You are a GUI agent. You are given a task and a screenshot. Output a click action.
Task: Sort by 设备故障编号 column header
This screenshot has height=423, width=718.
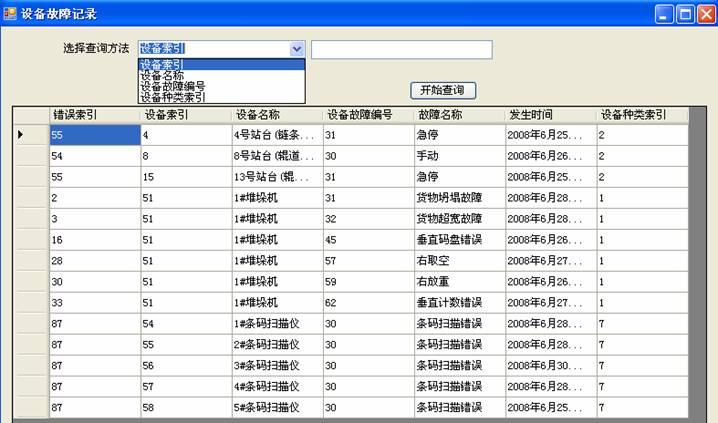pyautogui.click(x=366, y=115)
